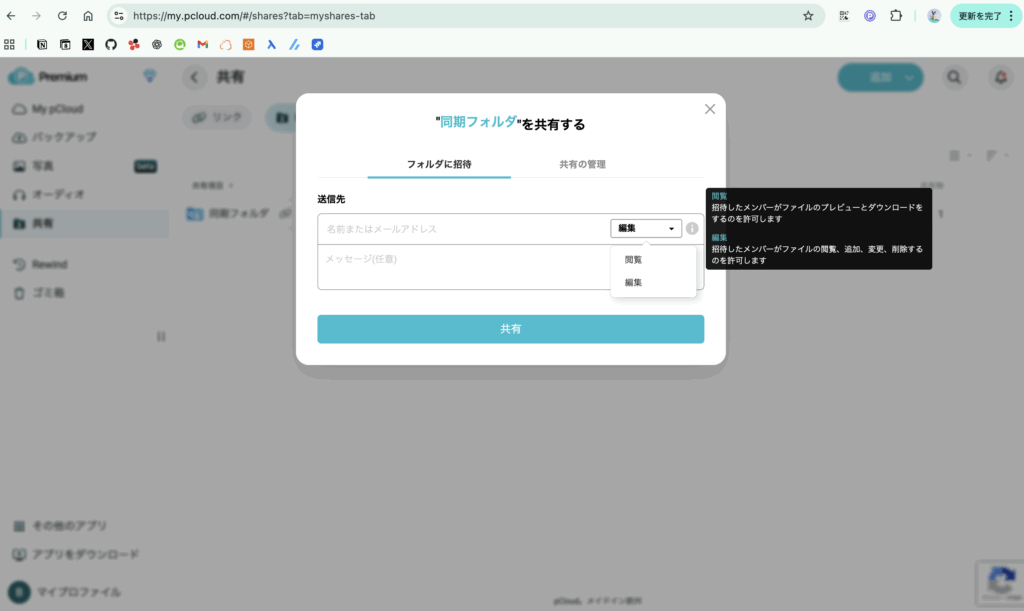The height and width of the screenshot is (611, 1024).
Task: Open the QR code extension icon
Action: pyautogui.click(x=844, y=16)
